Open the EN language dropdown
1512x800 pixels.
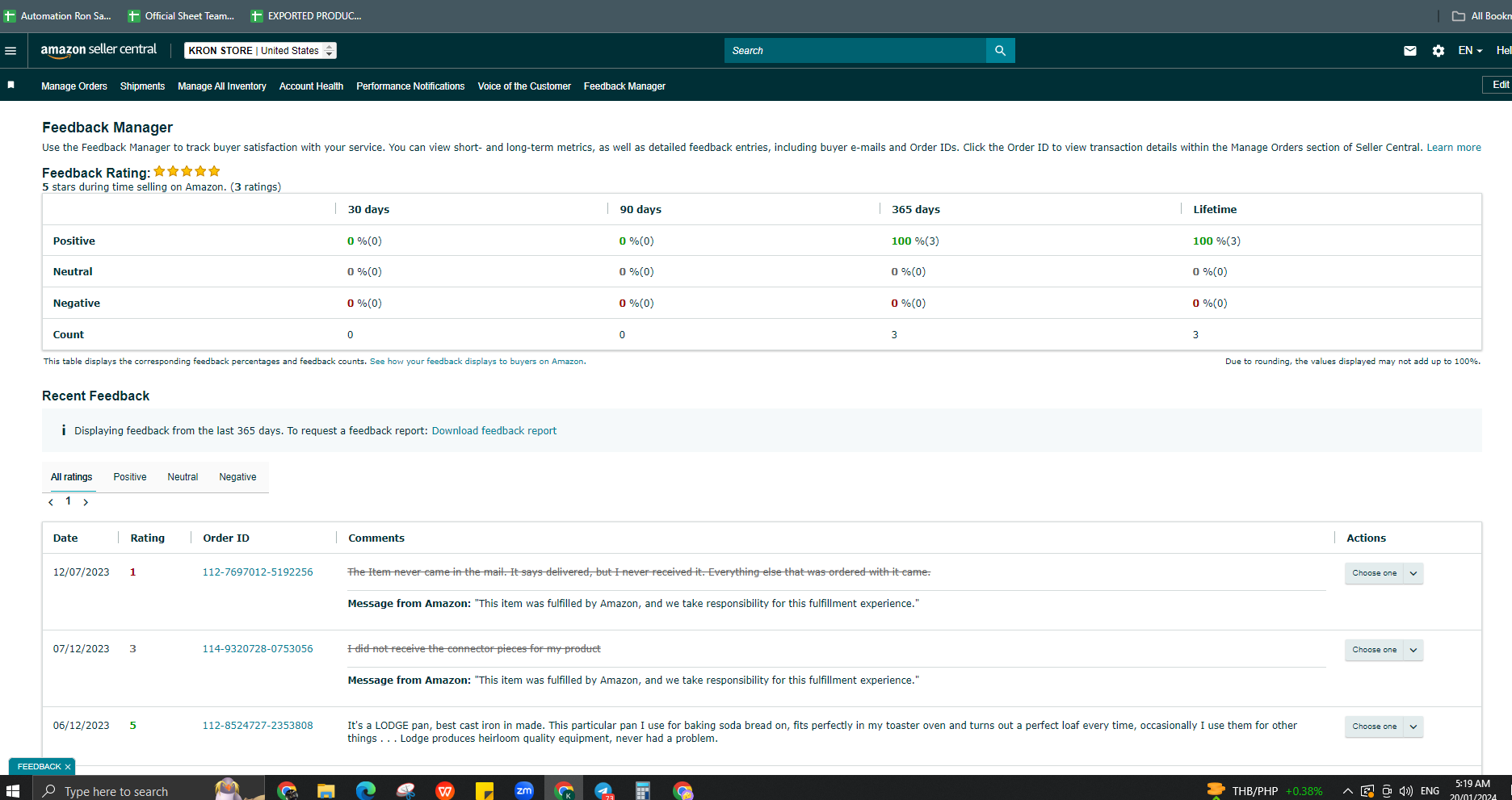click(1470, 51)
